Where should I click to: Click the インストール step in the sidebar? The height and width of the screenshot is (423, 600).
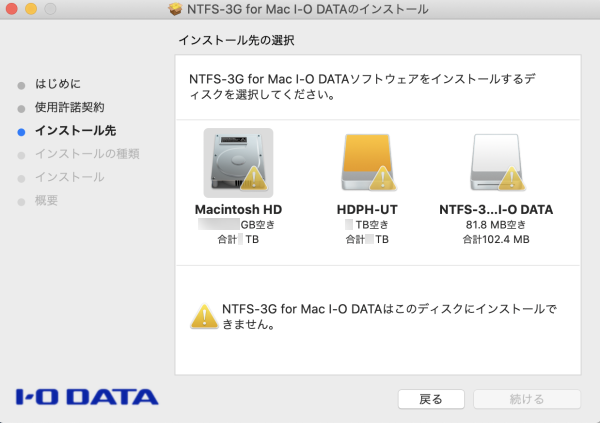(70, 177)
